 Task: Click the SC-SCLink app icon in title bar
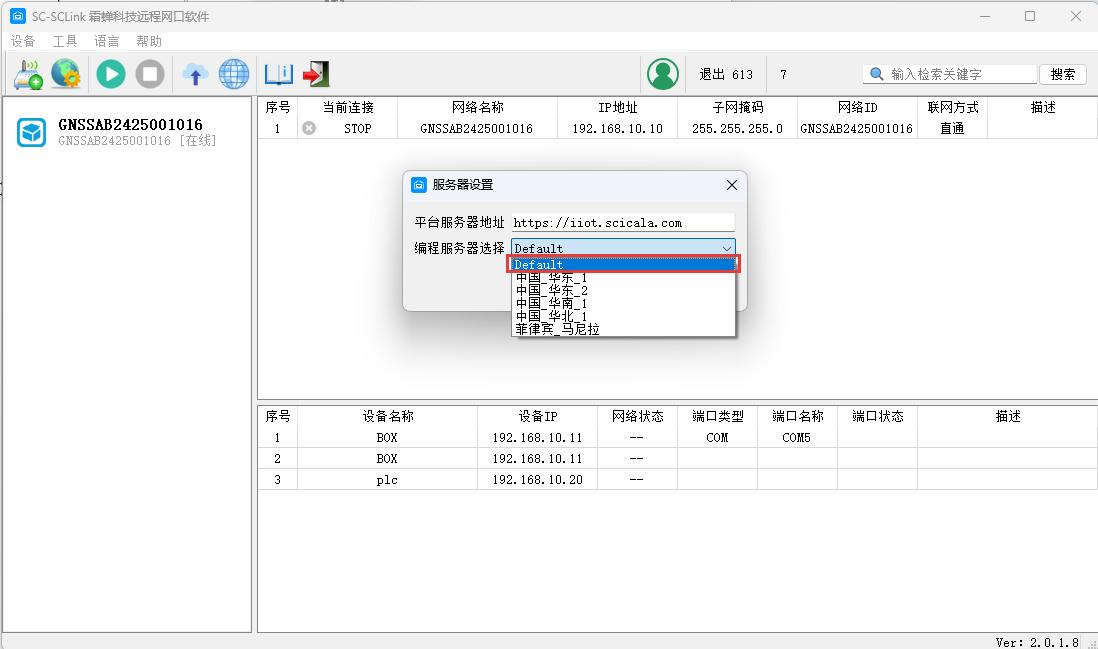(x=18, y=16)
